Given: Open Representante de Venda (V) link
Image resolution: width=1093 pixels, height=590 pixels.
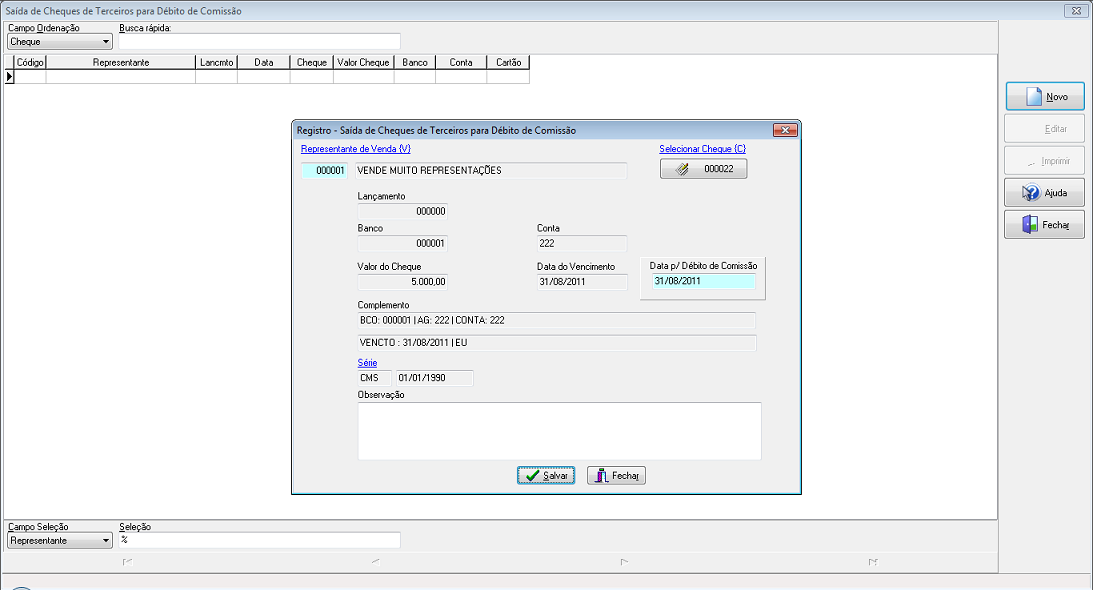Looking at the screenshot, I should (x=356, y=149).
